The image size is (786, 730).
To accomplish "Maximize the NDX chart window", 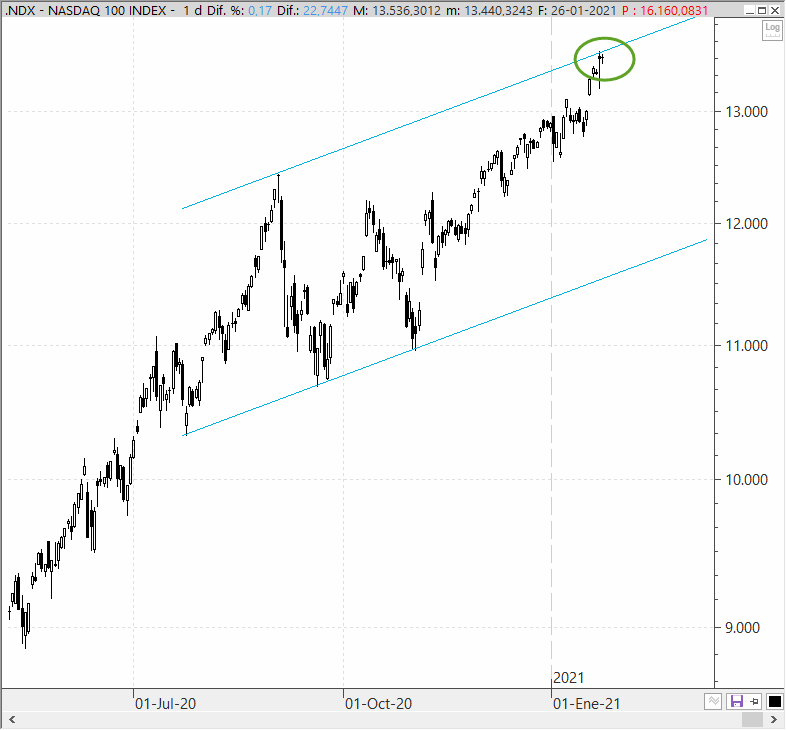I will coord(762,11).
